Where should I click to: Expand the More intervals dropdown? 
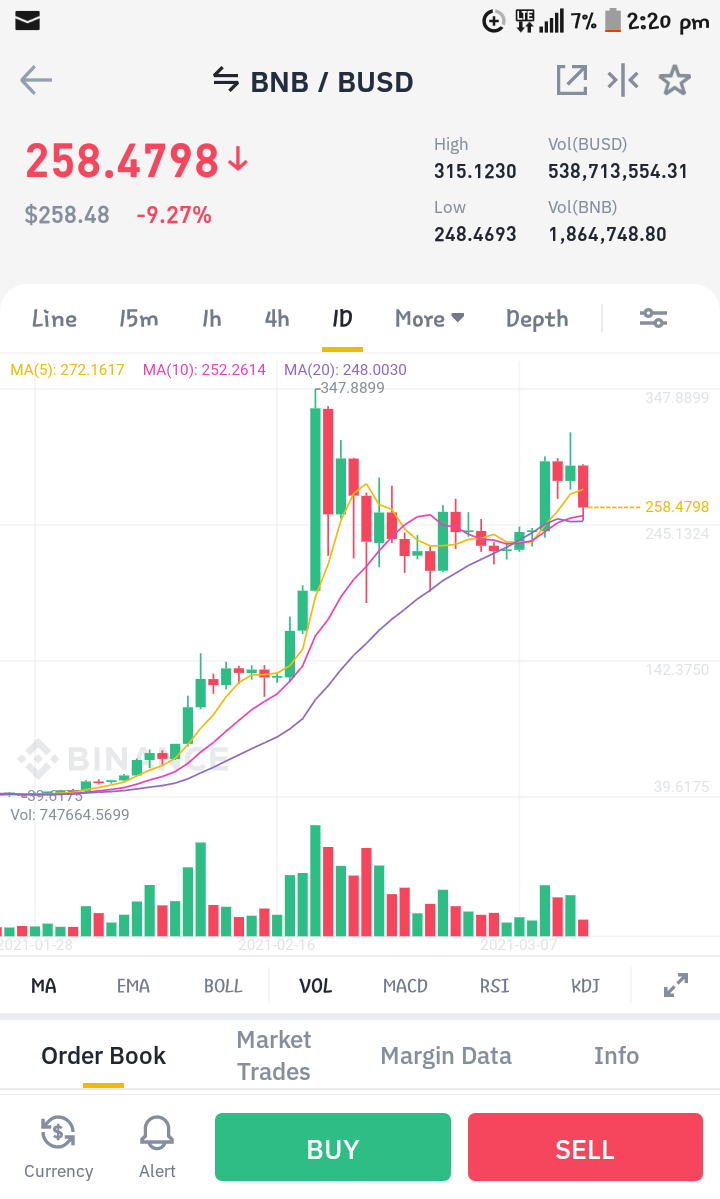tap(430, 319)
